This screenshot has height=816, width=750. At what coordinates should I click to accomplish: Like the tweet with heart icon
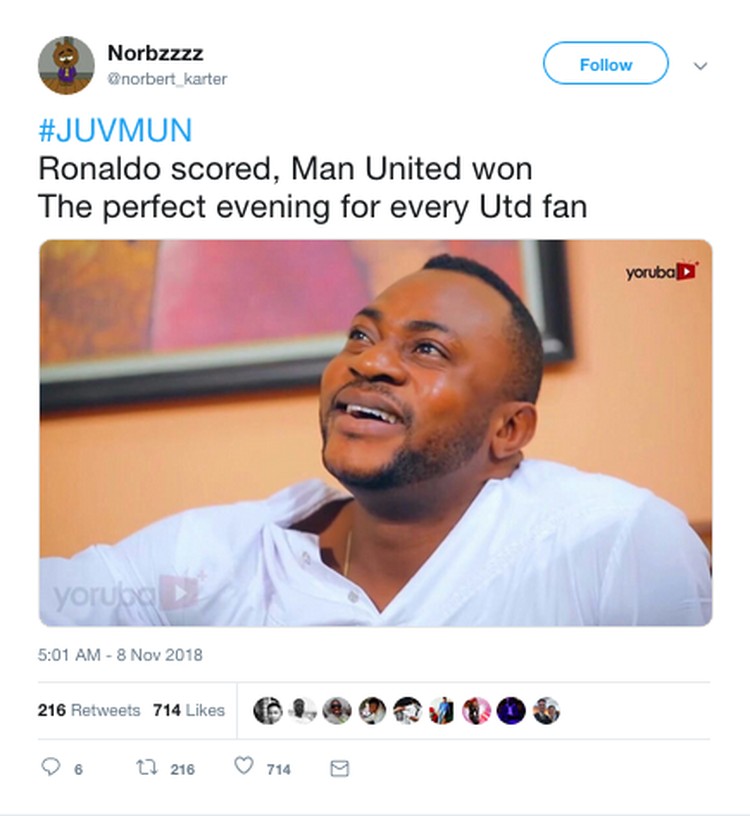(x=244, y=766)
